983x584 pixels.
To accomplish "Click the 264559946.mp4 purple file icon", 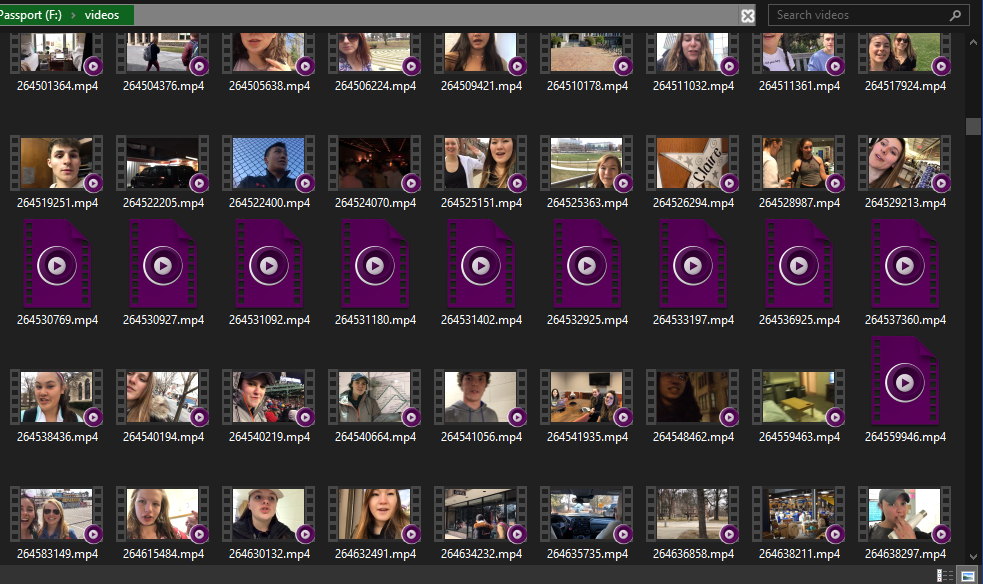I will [905, 381].
